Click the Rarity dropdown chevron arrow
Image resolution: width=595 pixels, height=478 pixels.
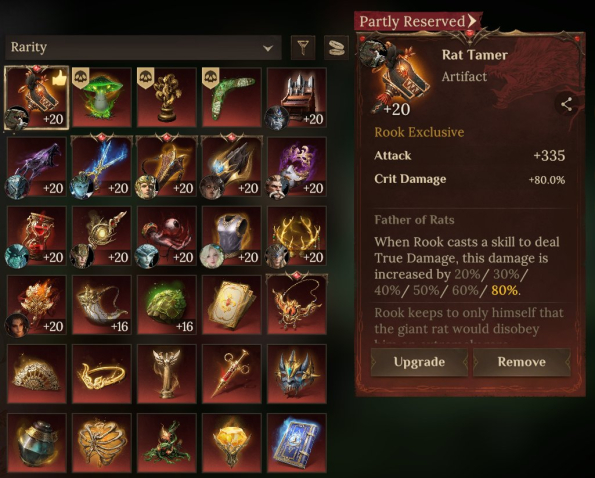pos(268,48)
